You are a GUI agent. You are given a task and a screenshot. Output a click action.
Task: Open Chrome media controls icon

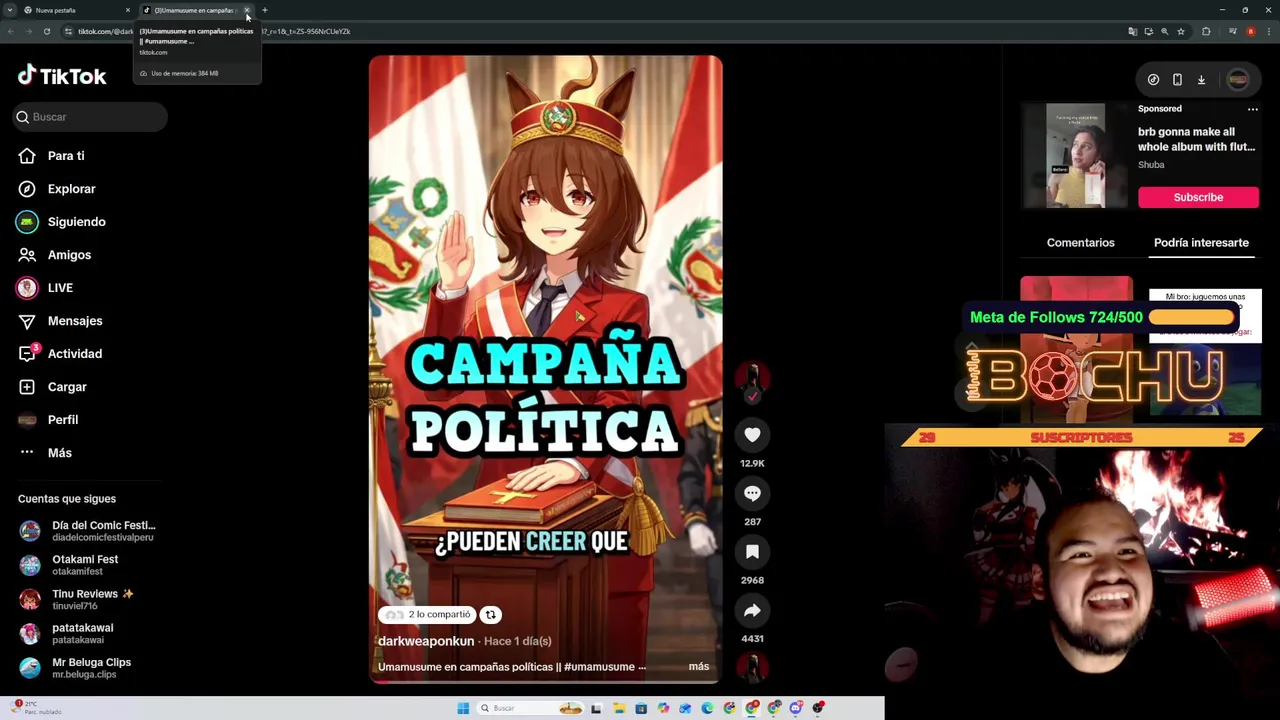(x=1232, y=31)
